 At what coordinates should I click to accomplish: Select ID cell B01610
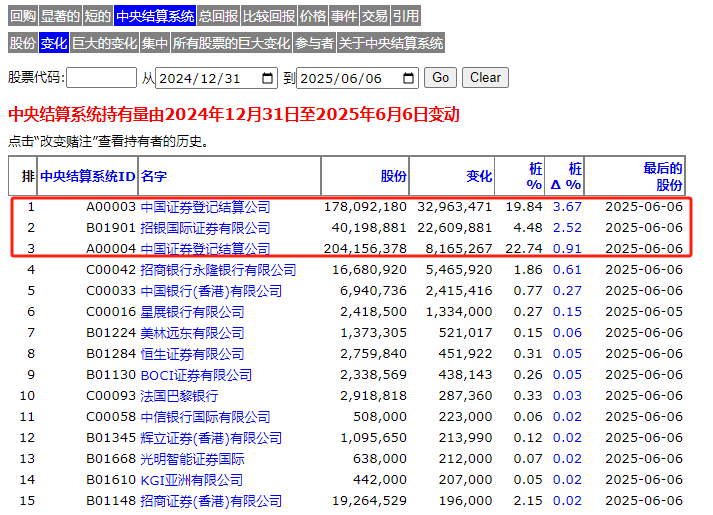point(111,480)
